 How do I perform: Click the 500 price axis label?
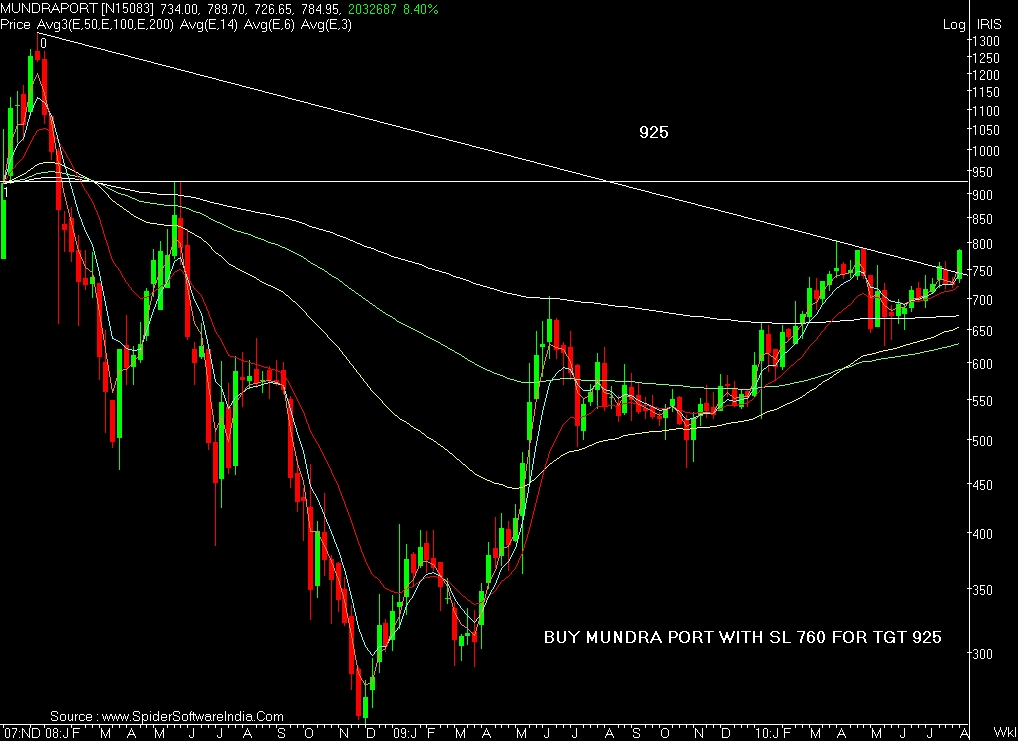983,441
